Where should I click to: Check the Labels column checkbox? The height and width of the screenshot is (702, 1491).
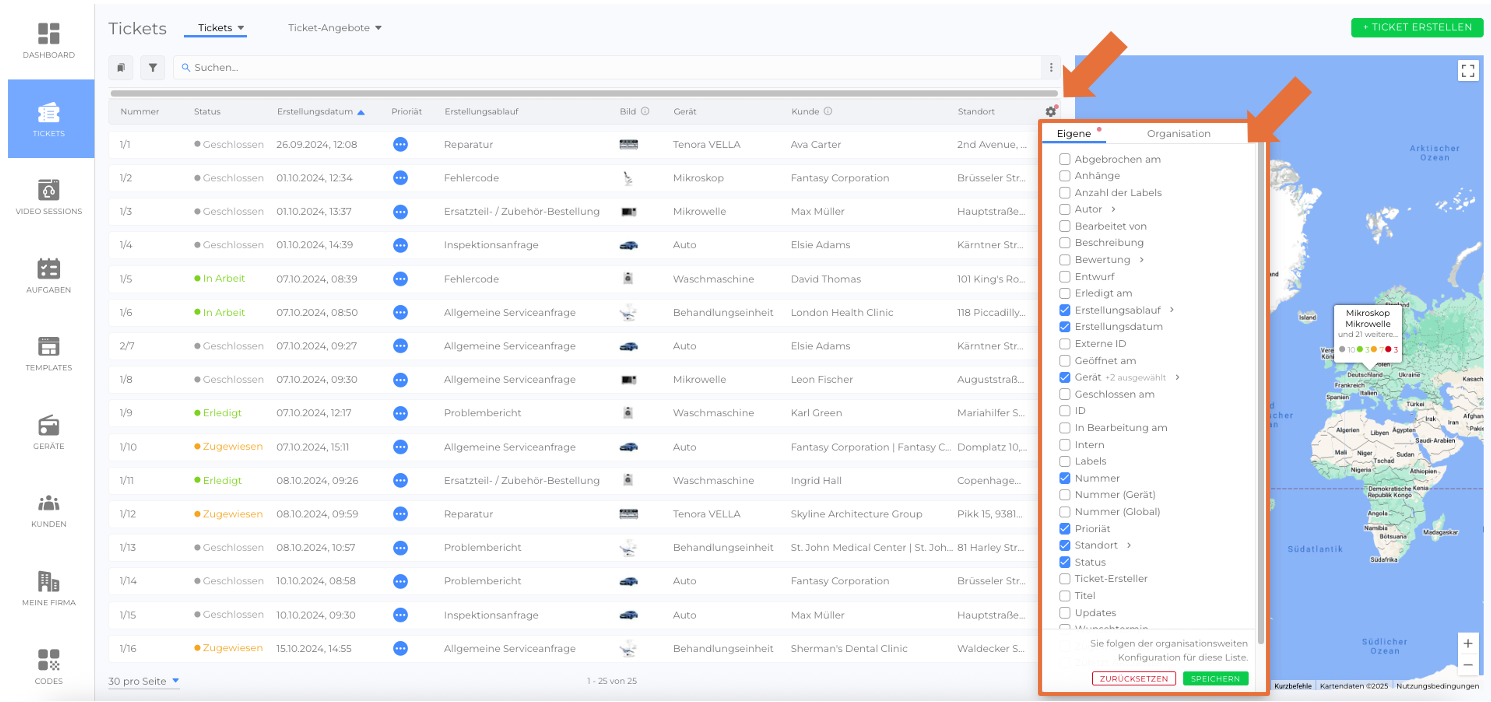tap(1065, 461)
